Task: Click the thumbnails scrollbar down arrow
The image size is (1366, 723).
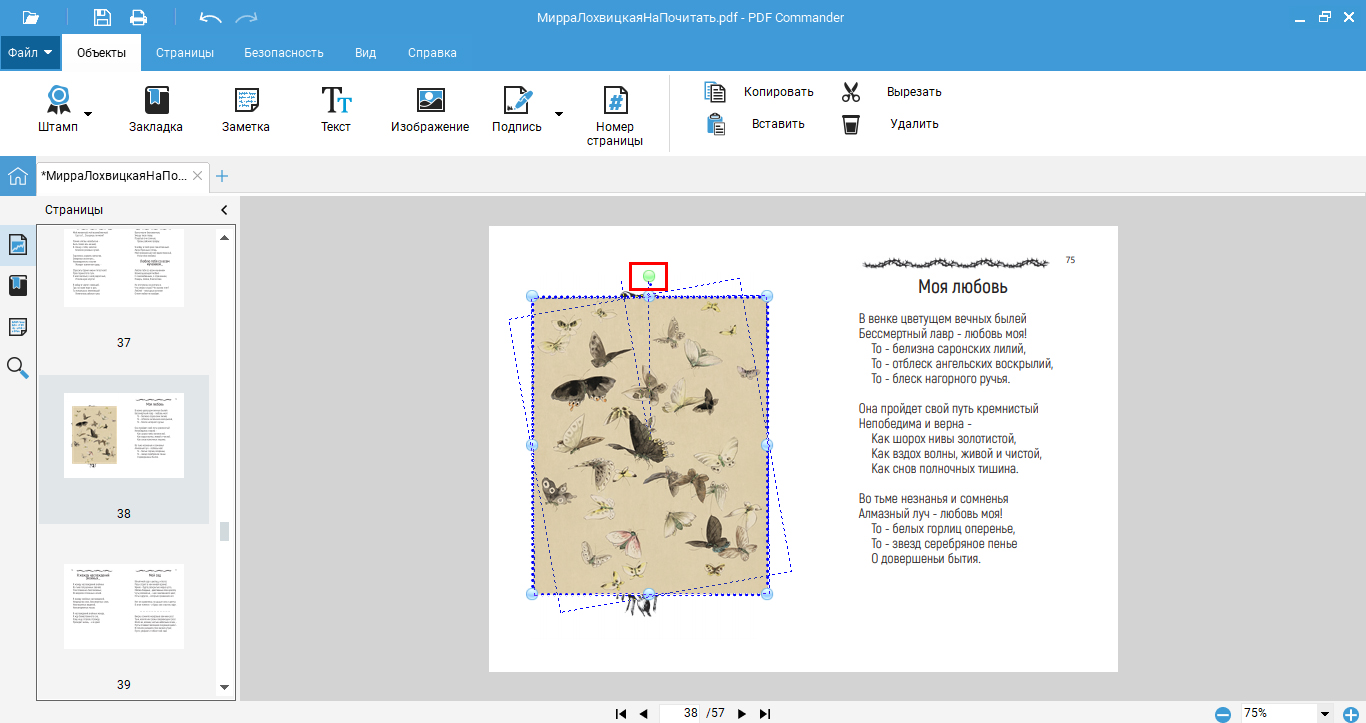Action: click(224, 688)
